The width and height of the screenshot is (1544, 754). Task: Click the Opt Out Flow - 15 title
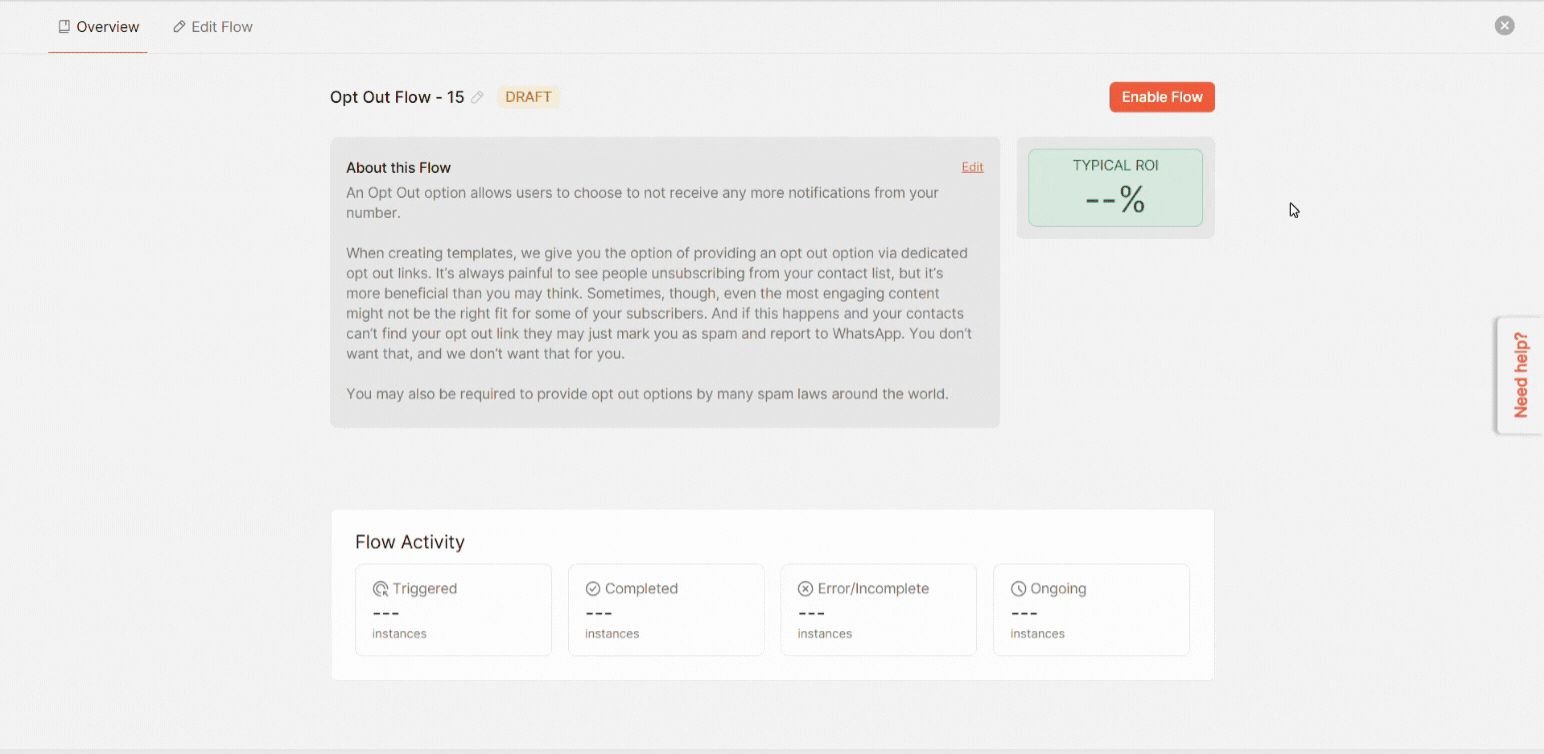pyautogui.click(x=397, y=97)
